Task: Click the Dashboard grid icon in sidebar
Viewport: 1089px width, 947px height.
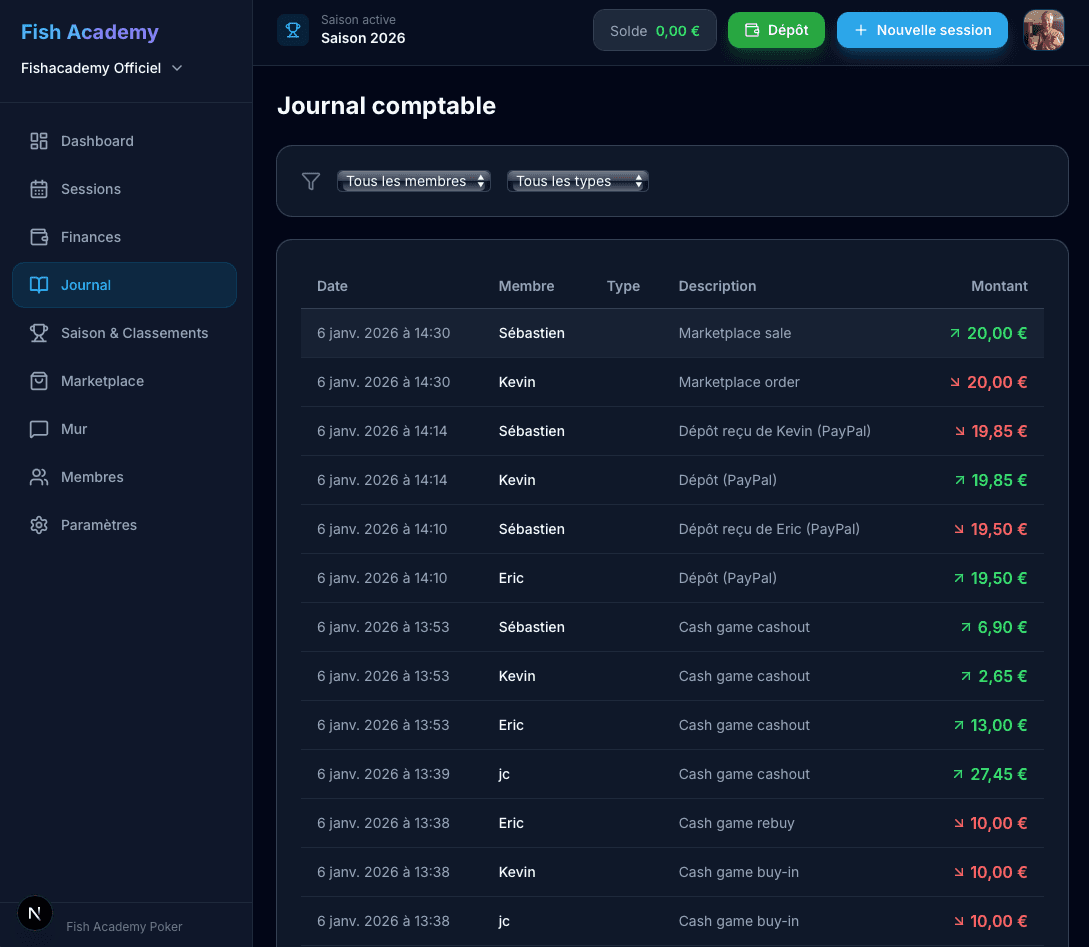Action: pyautogui.click(x=39, y=141)
